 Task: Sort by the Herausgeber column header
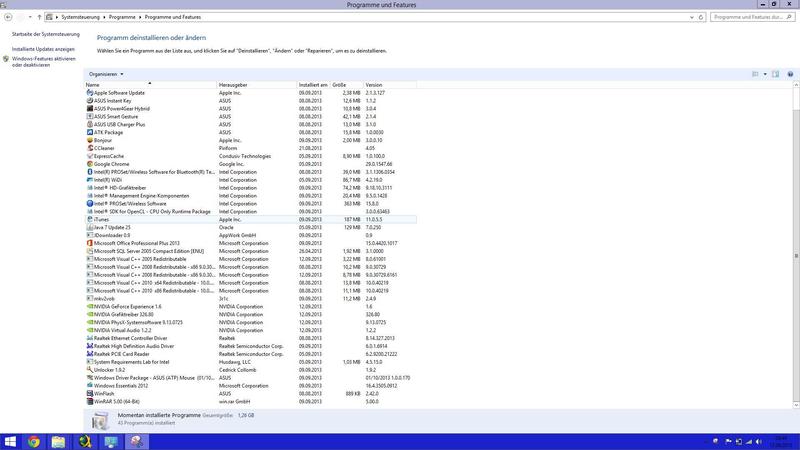pos(257,85)
